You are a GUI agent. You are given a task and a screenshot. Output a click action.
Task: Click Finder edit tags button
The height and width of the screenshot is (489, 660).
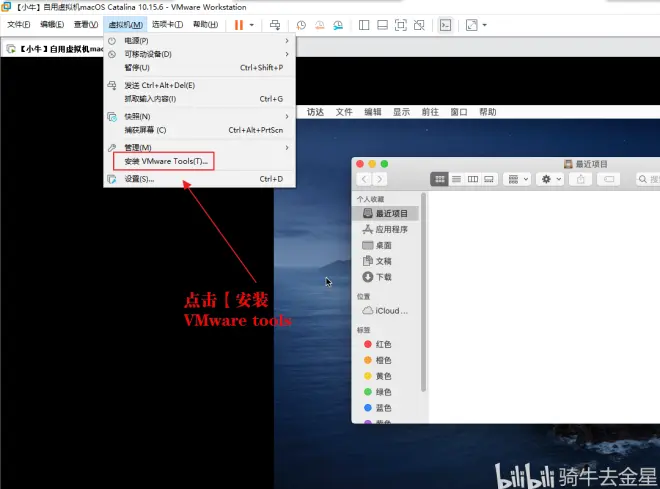pyautogui.click(x=609, y=179)
